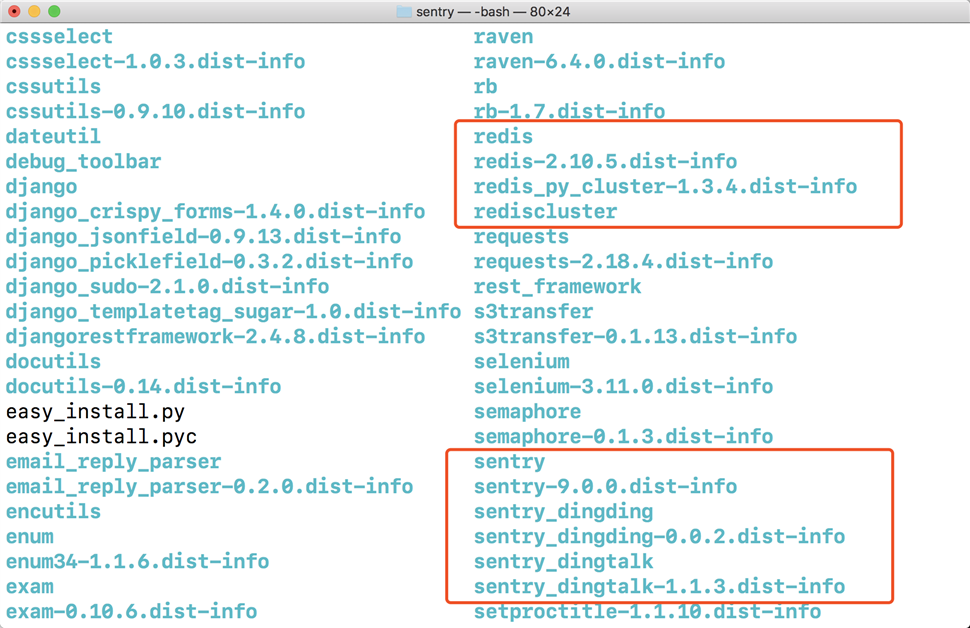Select 'django_jsonfield-0.9.13.dist-info'
Screen dimensions: 970x628
pos(204,236)
